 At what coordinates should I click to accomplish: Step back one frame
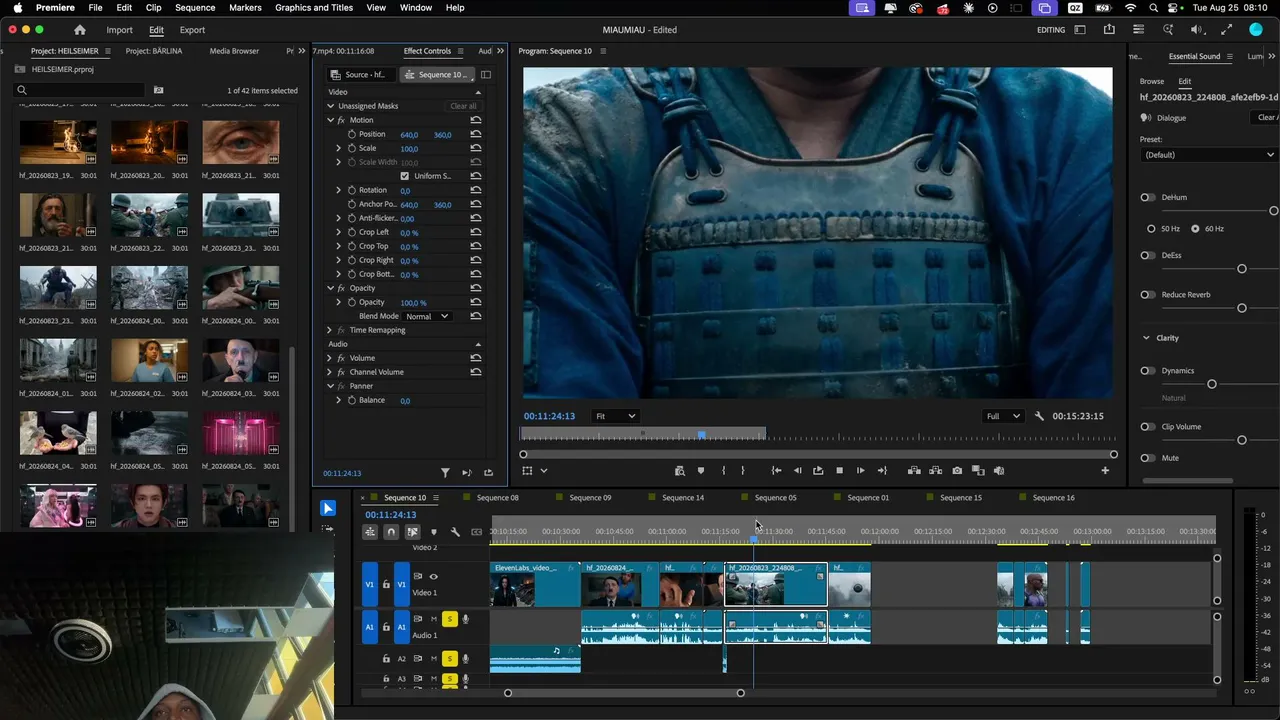tap(797, 471)
